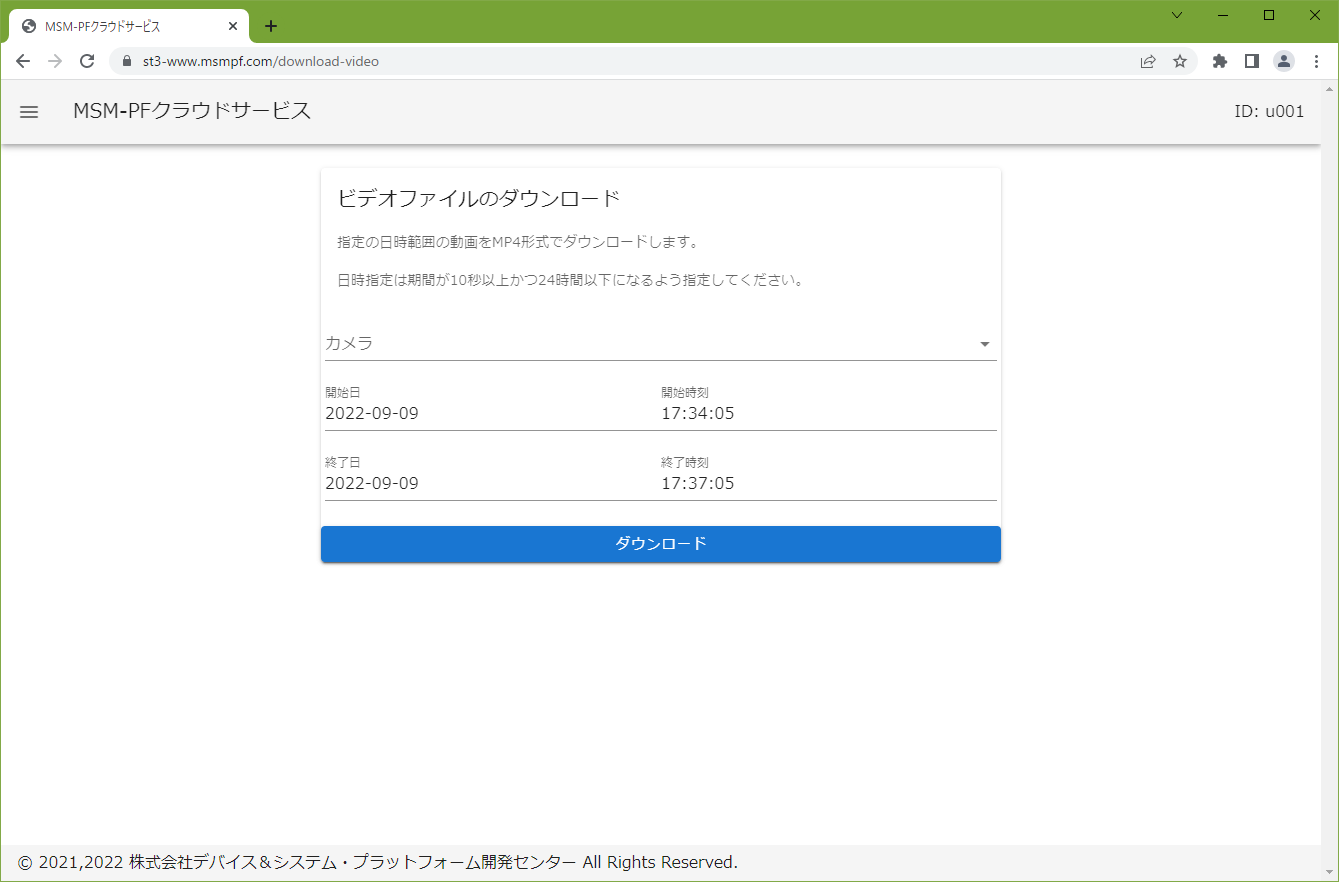Reload the page with the refresh icon
The height and width of the screenshot is (882, 1339).
click(x=87, y=61)
